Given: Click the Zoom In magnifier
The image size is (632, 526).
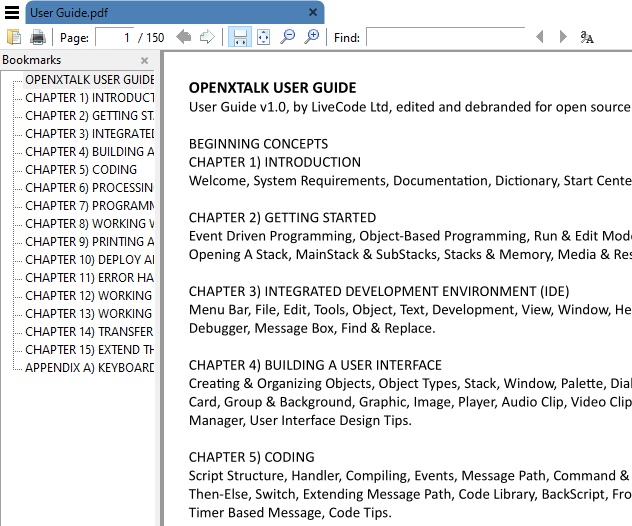Looking at the screenshot, I should [312, 37].
